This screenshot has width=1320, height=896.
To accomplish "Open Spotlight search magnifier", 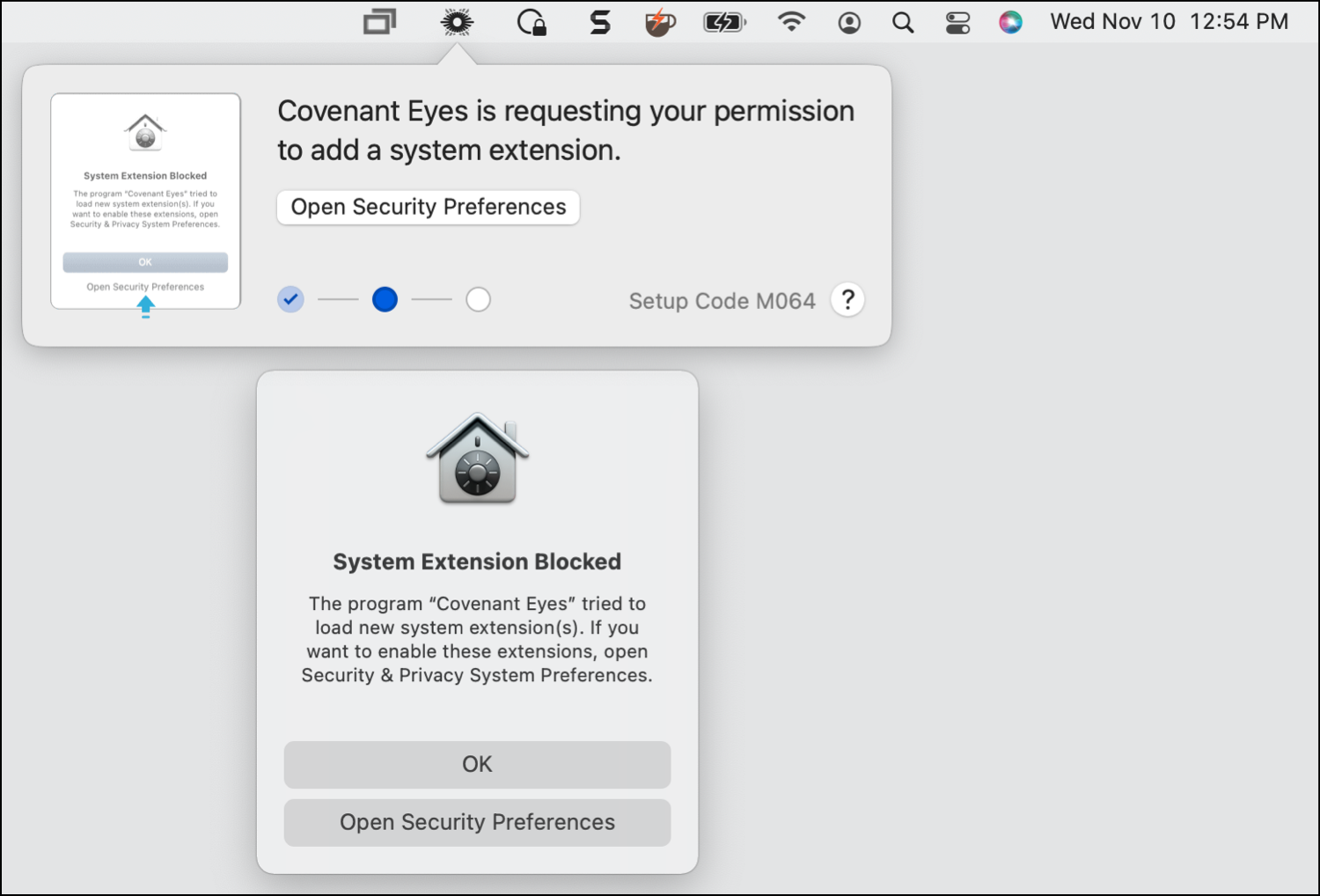I will [903, 23].
